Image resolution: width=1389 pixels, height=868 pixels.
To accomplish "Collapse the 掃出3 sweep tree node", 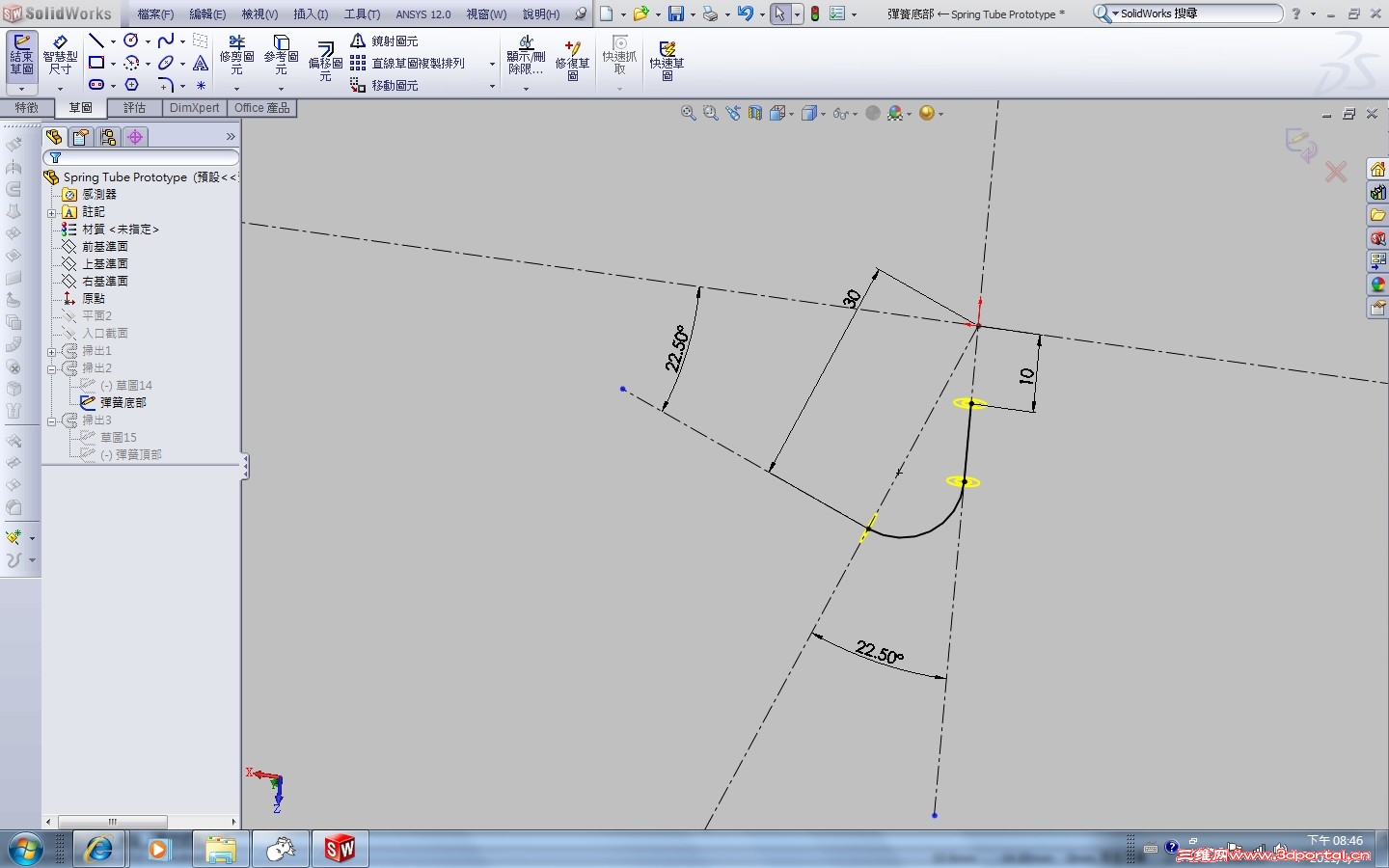I will pyautogui.click(x=52, y=420).
